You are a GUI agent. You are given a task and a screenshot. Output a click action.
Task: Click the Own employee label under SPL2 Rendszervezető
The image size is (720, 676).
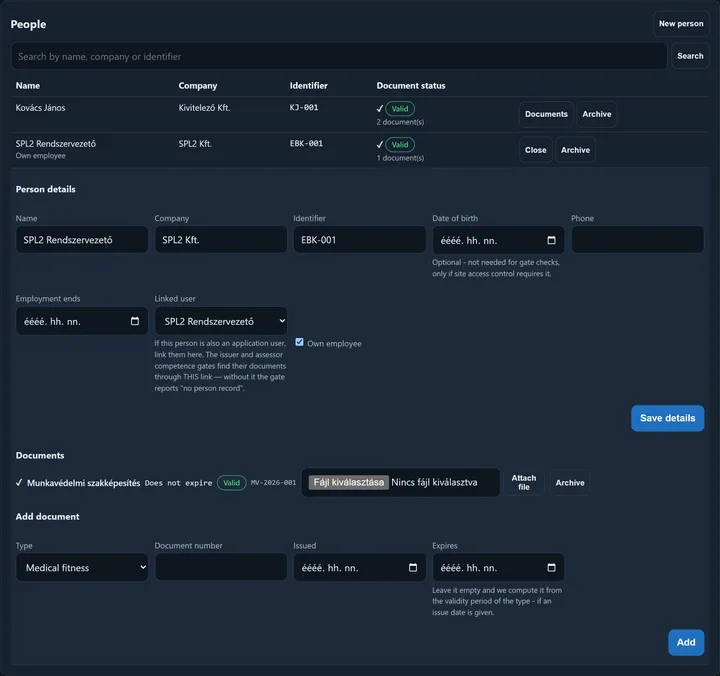(x=40, y=156)
